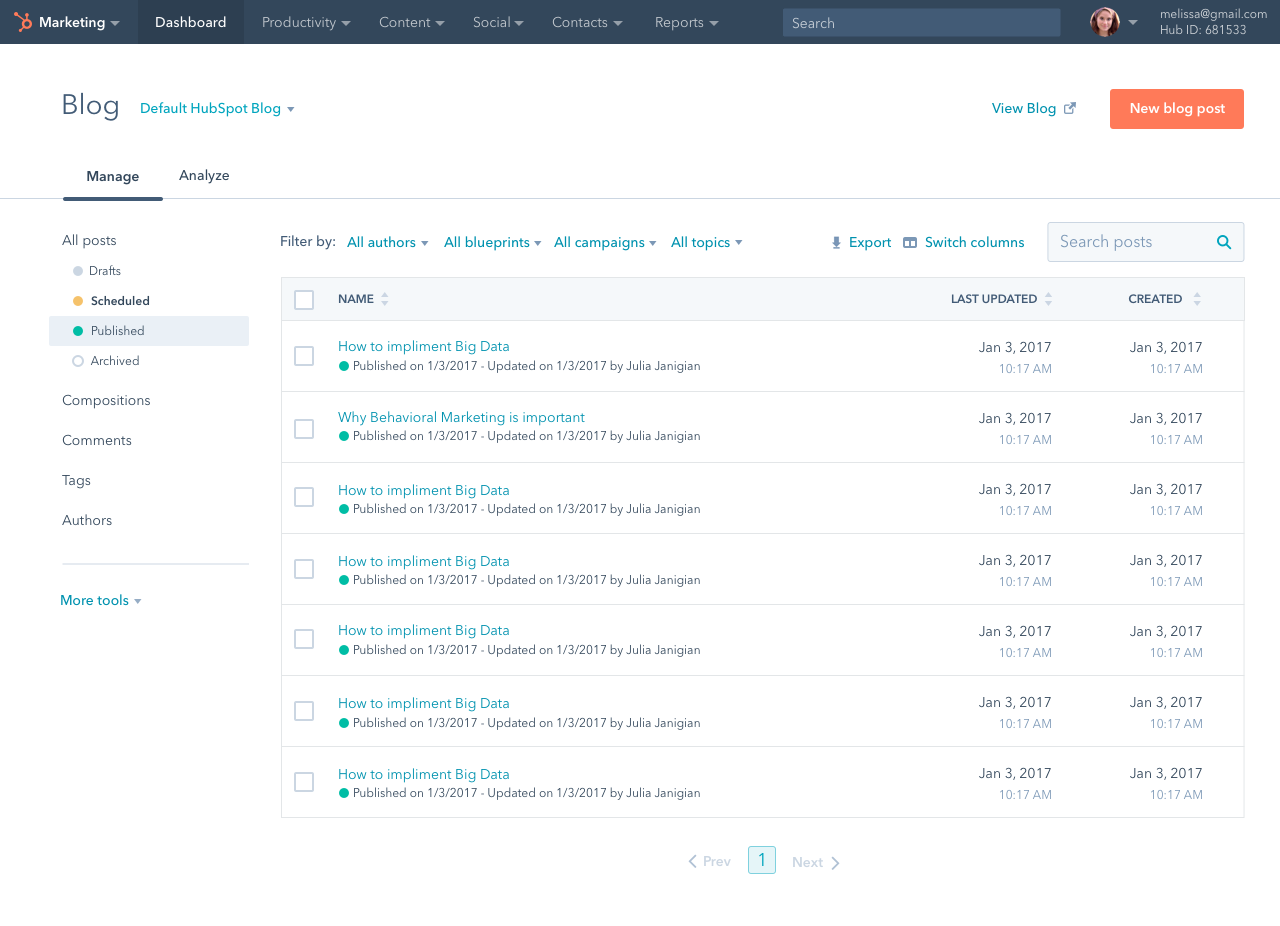Click the user profile avatar
The width and height of the screenshot is (1280, 926).
[x=1104, y=22]
